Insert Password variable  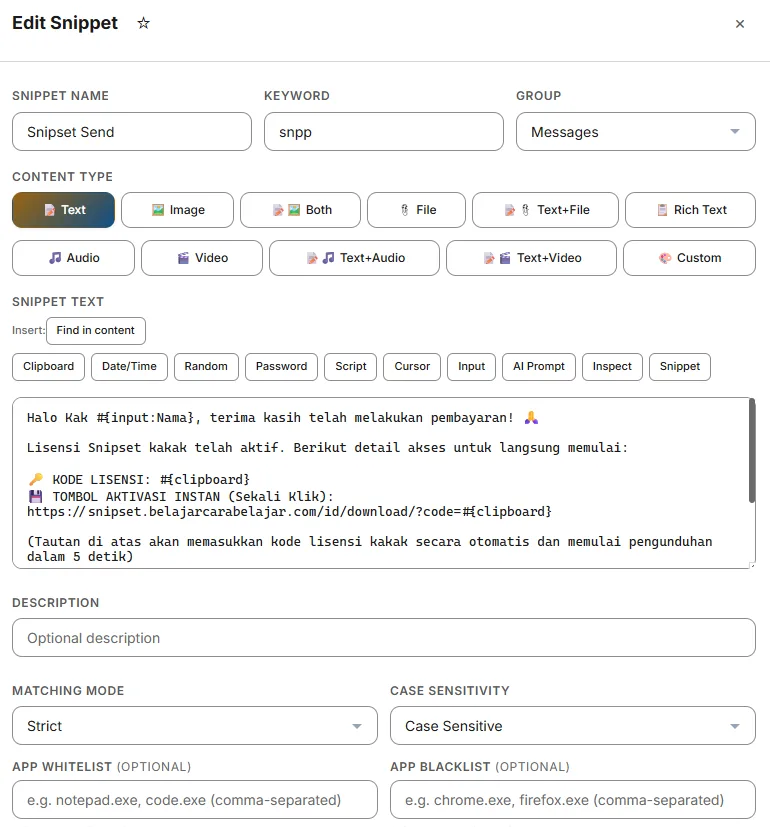[x=282, y=367]
